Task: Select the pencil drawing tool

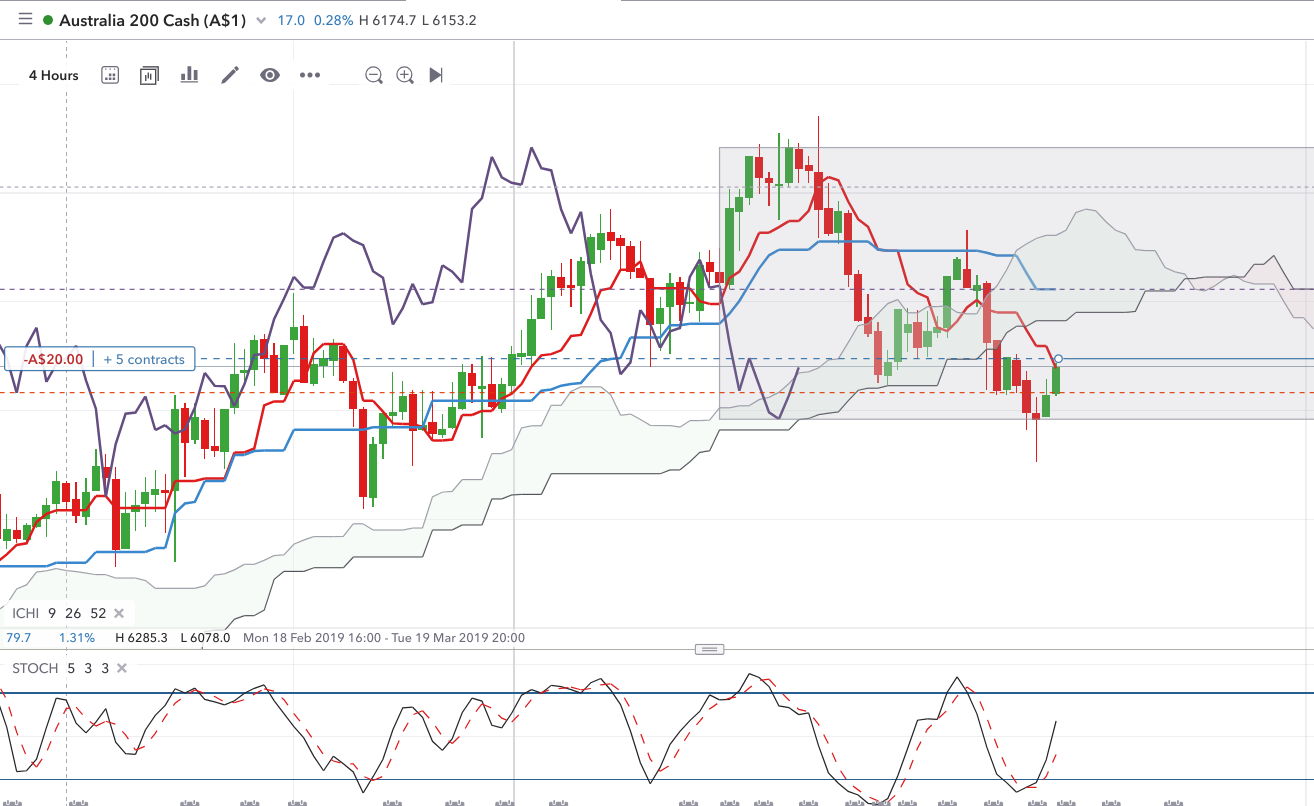Action: point(230,75)
